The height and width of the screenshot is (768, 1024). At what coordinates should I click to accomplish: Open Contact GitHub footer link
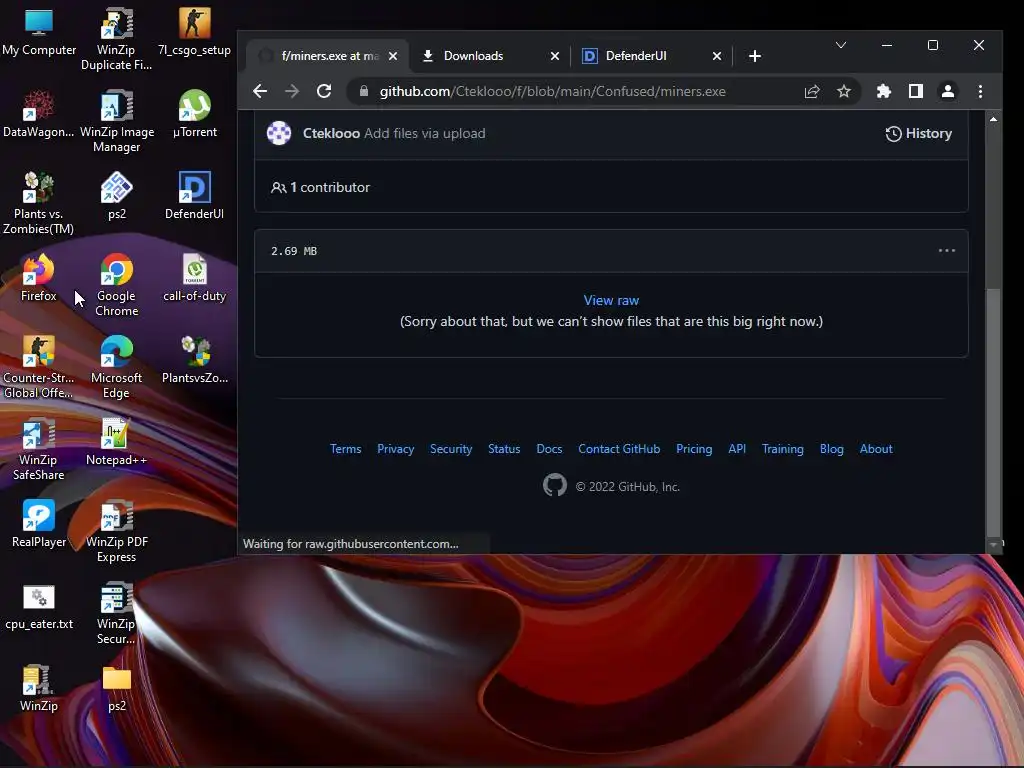pyautogui.click(x=619, y=449)
